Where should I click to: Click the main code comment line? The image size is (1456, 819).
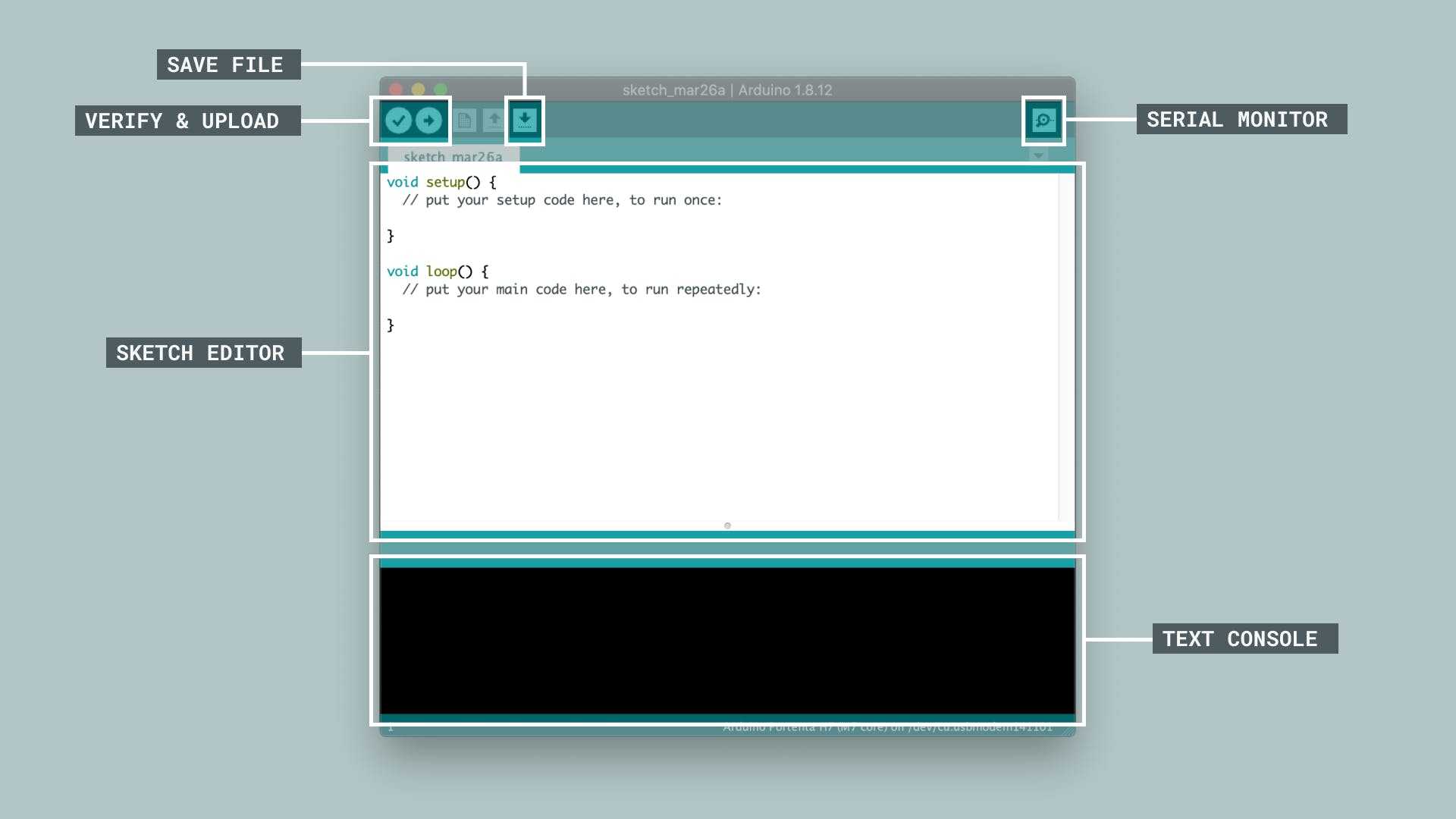582,290
